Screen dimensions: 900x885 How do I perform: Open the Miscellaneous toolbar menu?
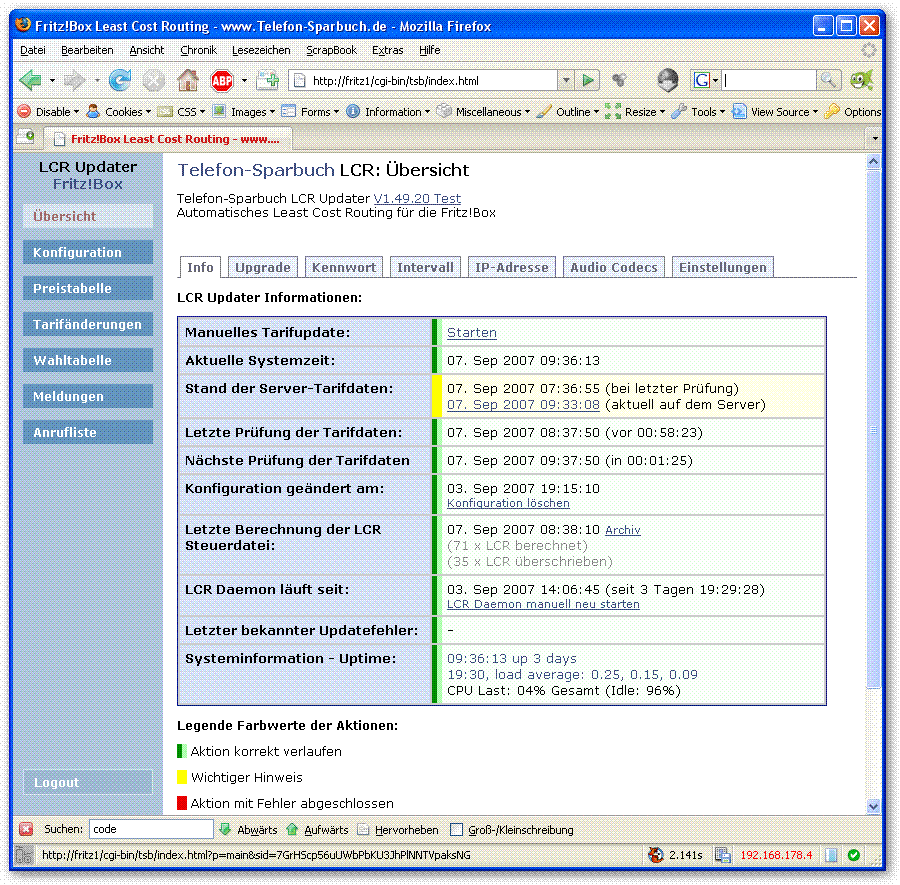coord(483,111)
